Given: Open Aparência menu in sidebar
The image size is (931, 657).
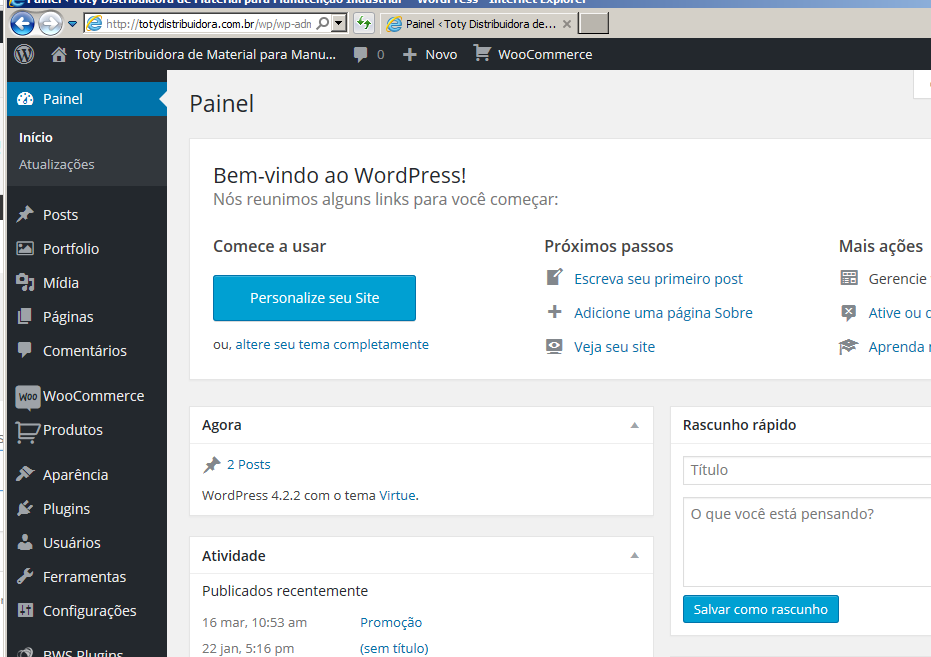Looking at the screenshot, I should coord(75,475).
